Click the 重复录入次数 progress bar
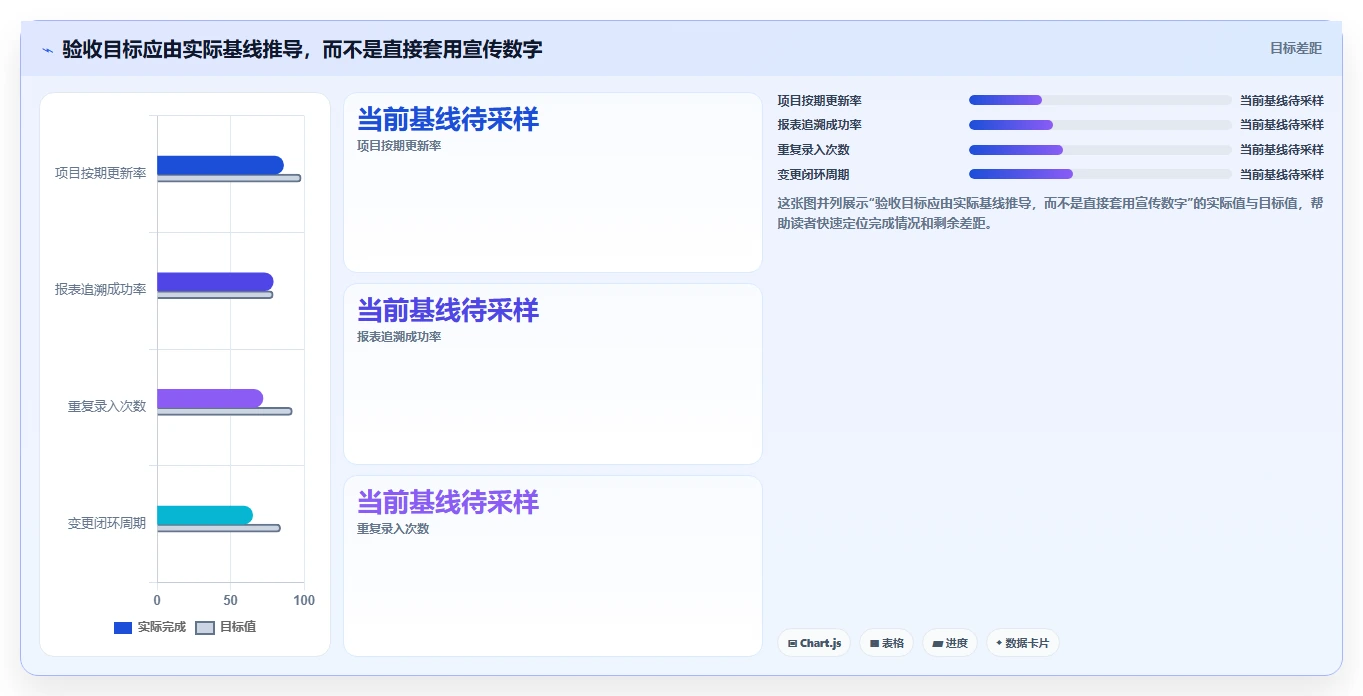Image resolution: width=1363 pixels, height=696 pixels. point(1100,149)
